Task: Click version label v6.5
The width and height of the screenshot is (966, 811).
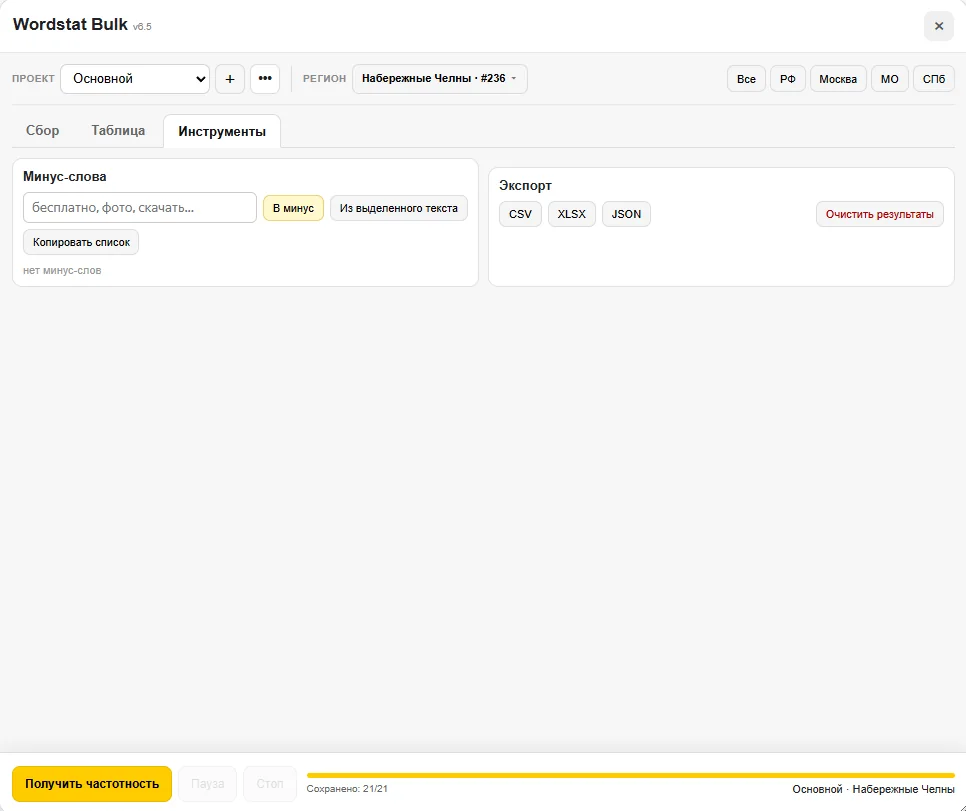Action: (142, 26)
